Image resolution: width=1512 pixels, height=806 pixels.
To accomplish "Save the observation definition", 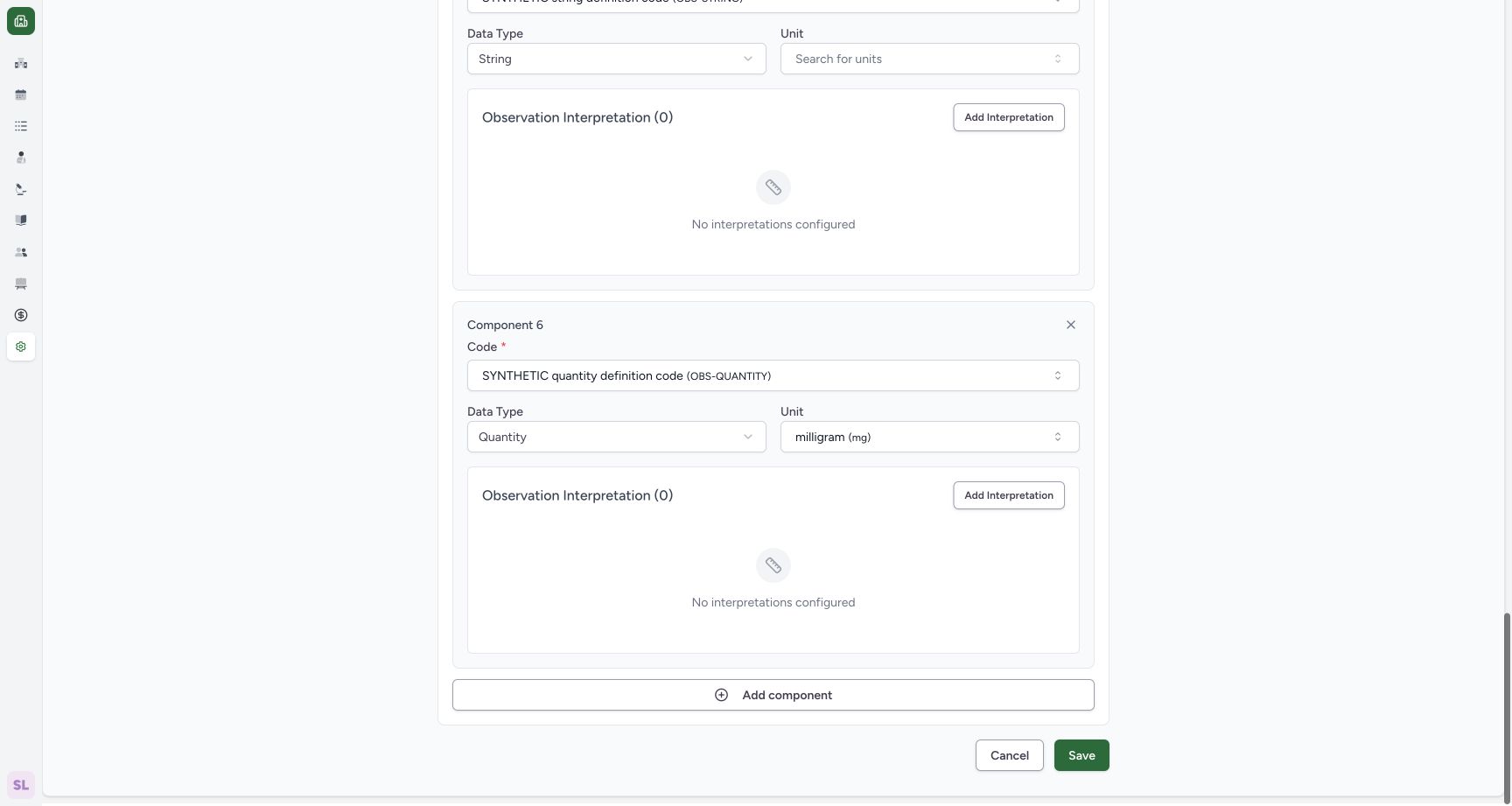I will 1081,755.
